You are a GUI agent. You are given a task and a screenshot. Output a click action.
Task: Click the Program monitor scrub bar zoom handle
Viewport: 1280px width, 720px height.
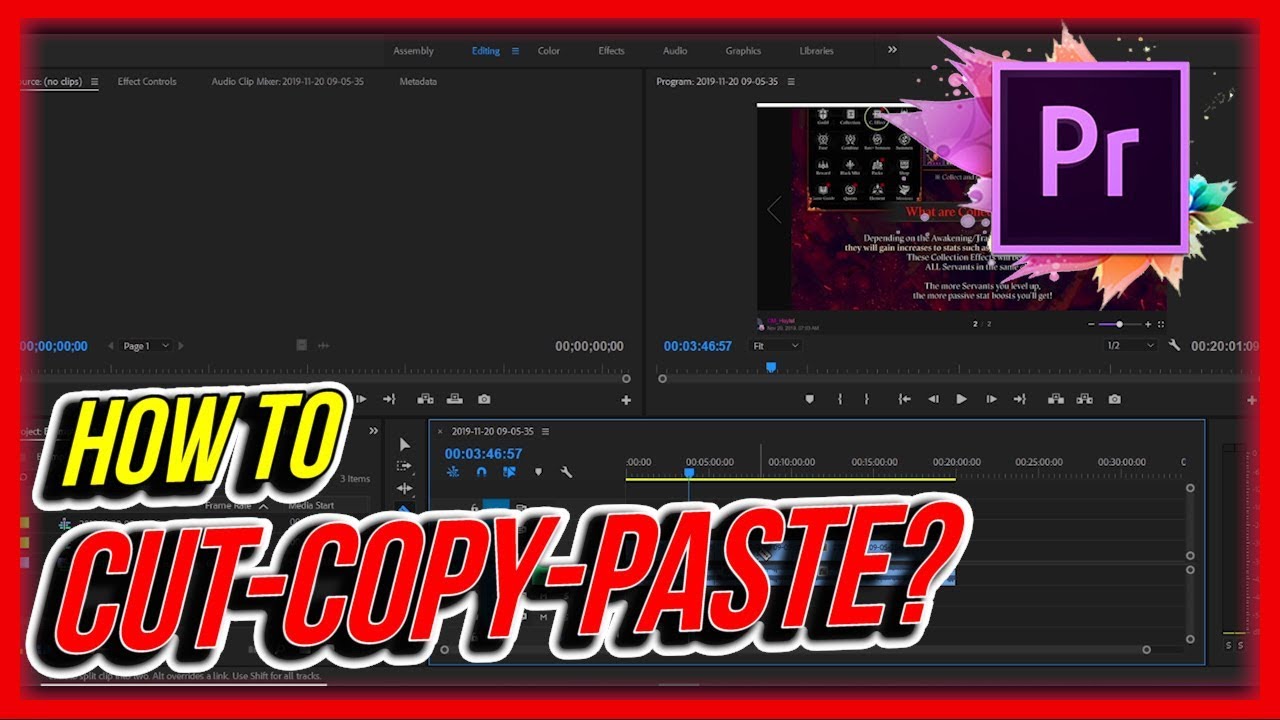point(662,379)
